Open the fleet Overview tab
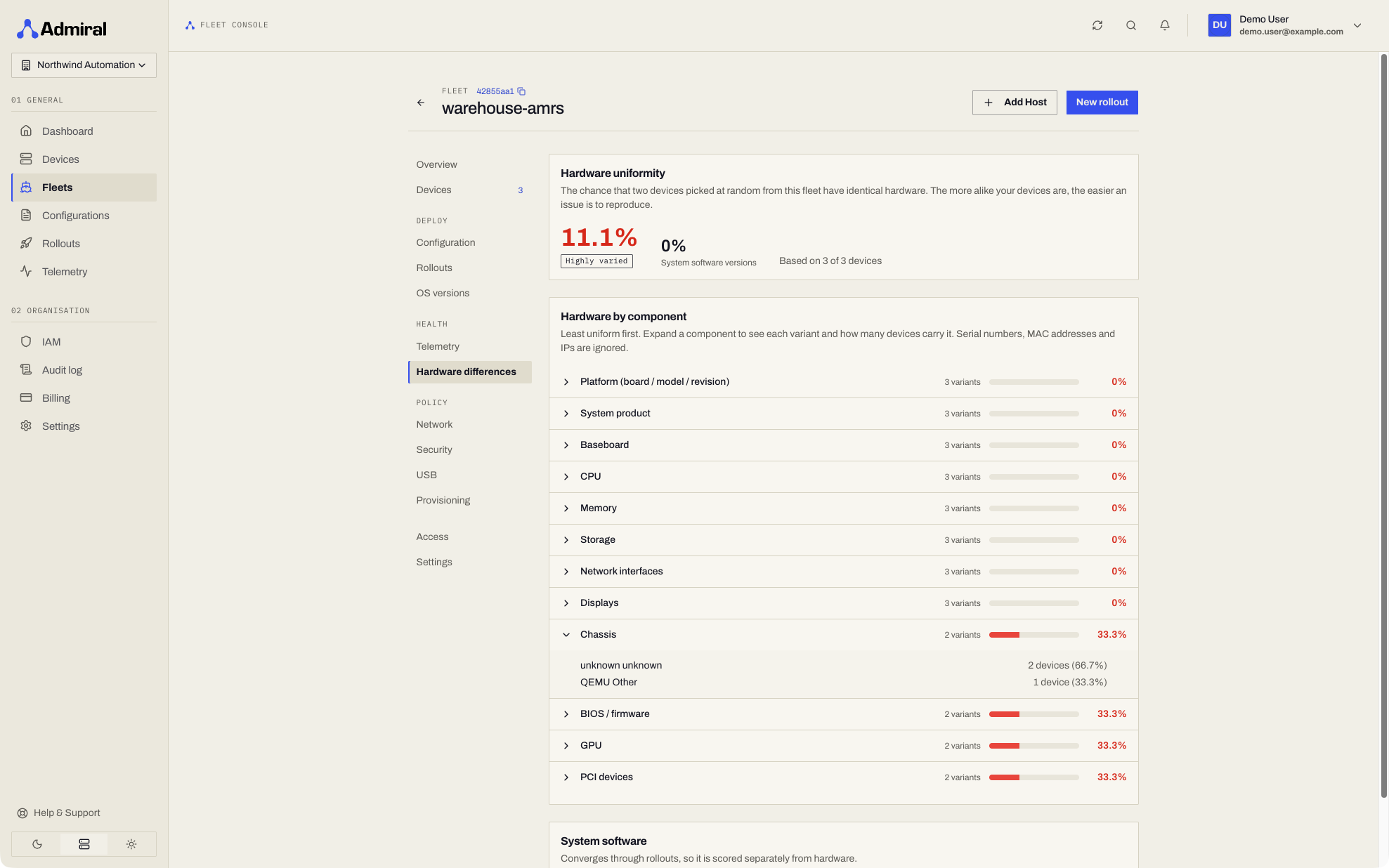Screen dimensions: 1389x868 click(x=469, y=164)
